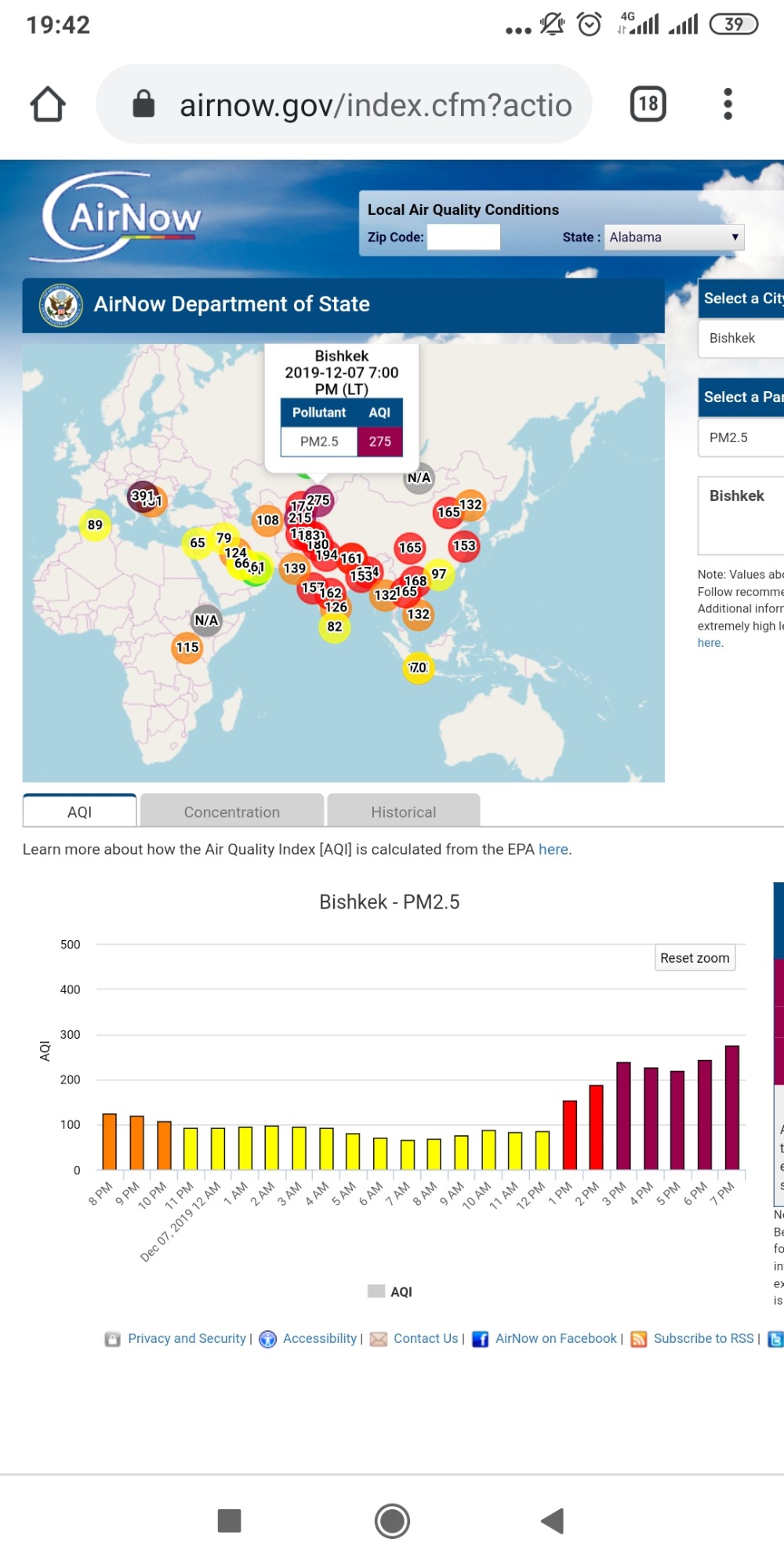Select the 391 AQI map marker
This screenshot has width=784, height=1568.
pyautogui.click(x=141, y=495)
